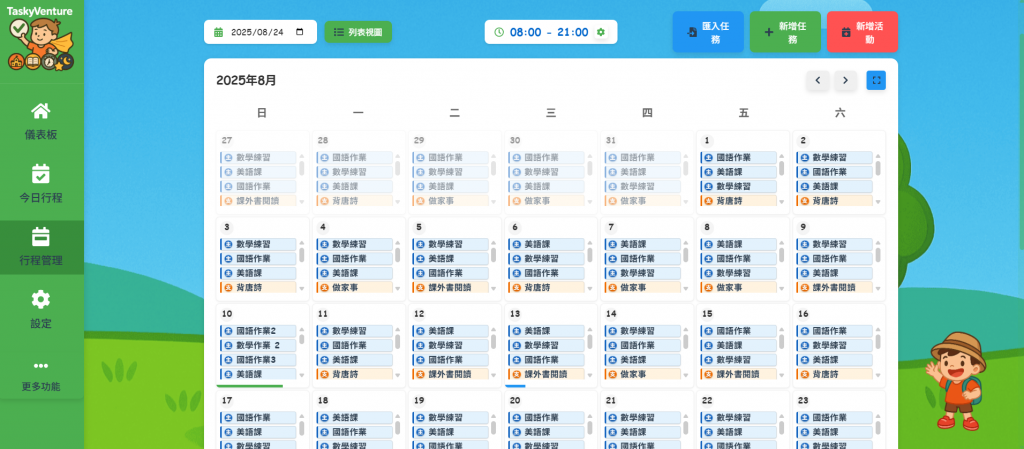This screenshot has width=1024, height=449.
Task: Click scrollbar thumb in day 15 cell
Action: [x=781, y=342]
